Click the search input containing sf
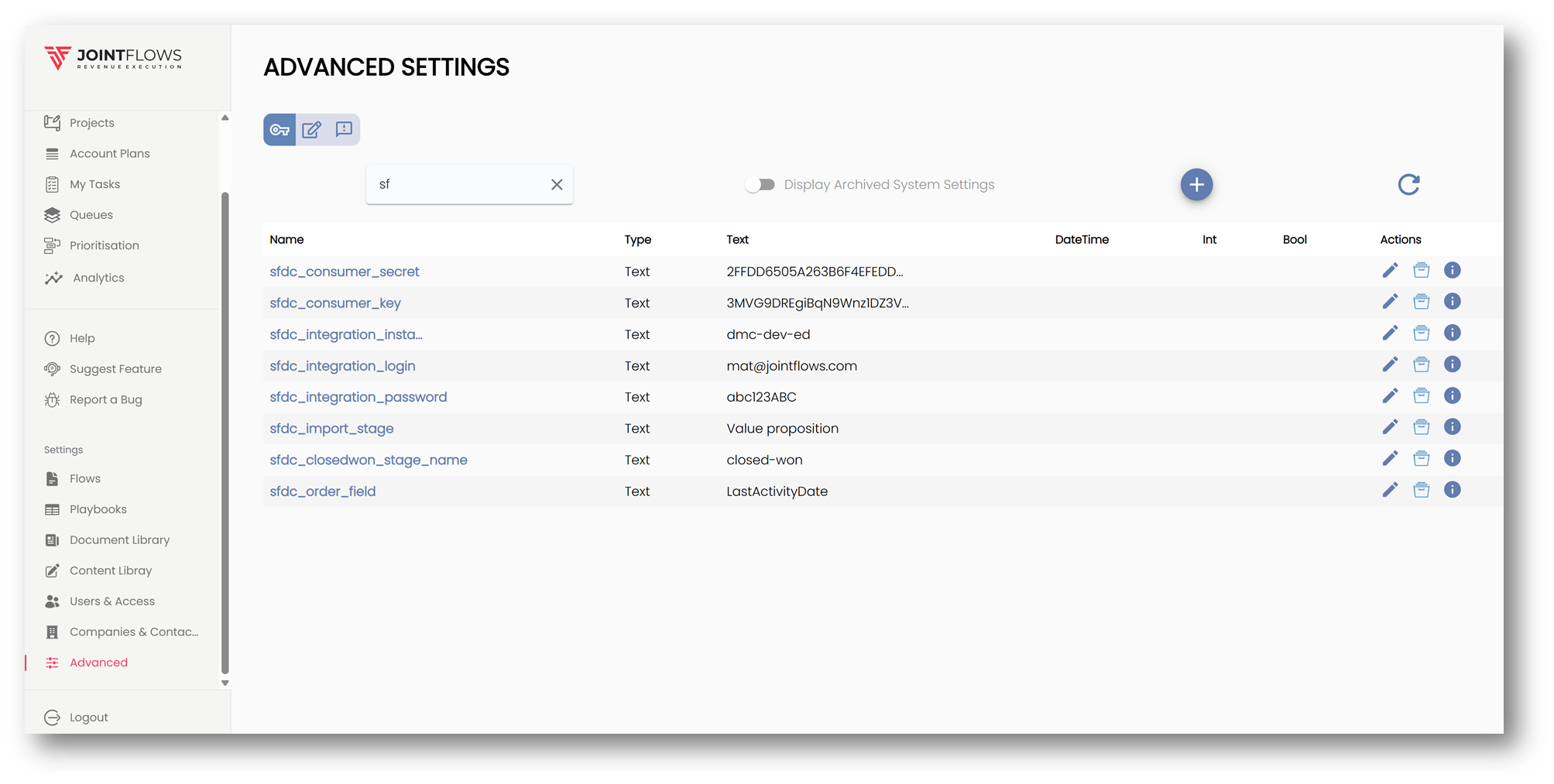 pos(457,184)
